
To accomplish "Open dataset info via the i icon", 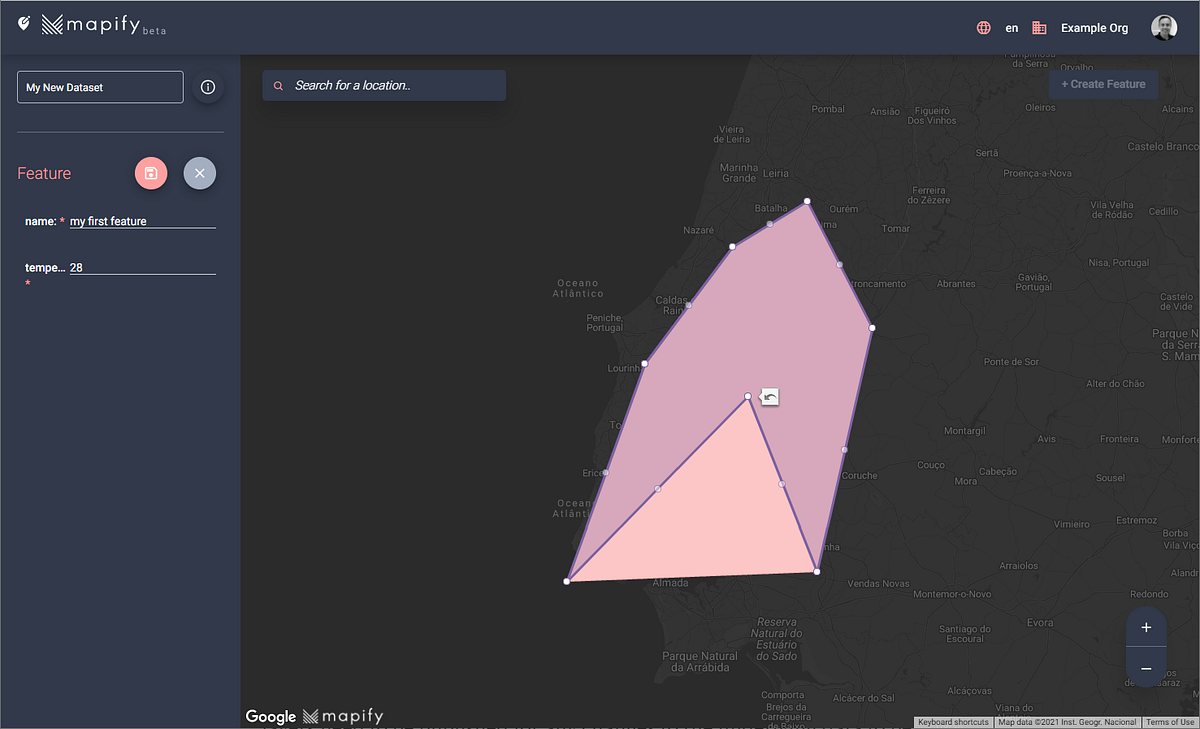I will click(208, 87).
